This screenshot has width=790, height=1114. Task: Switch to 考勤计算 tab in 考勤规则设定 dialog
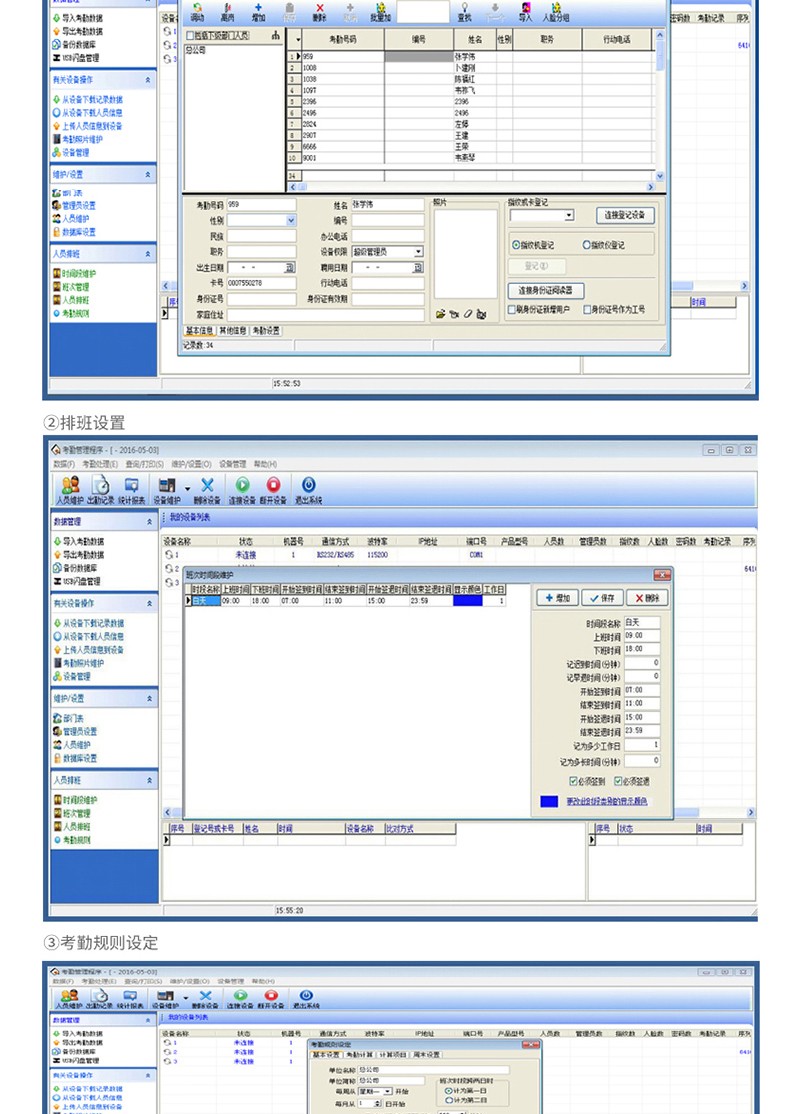click(359, 1054)
